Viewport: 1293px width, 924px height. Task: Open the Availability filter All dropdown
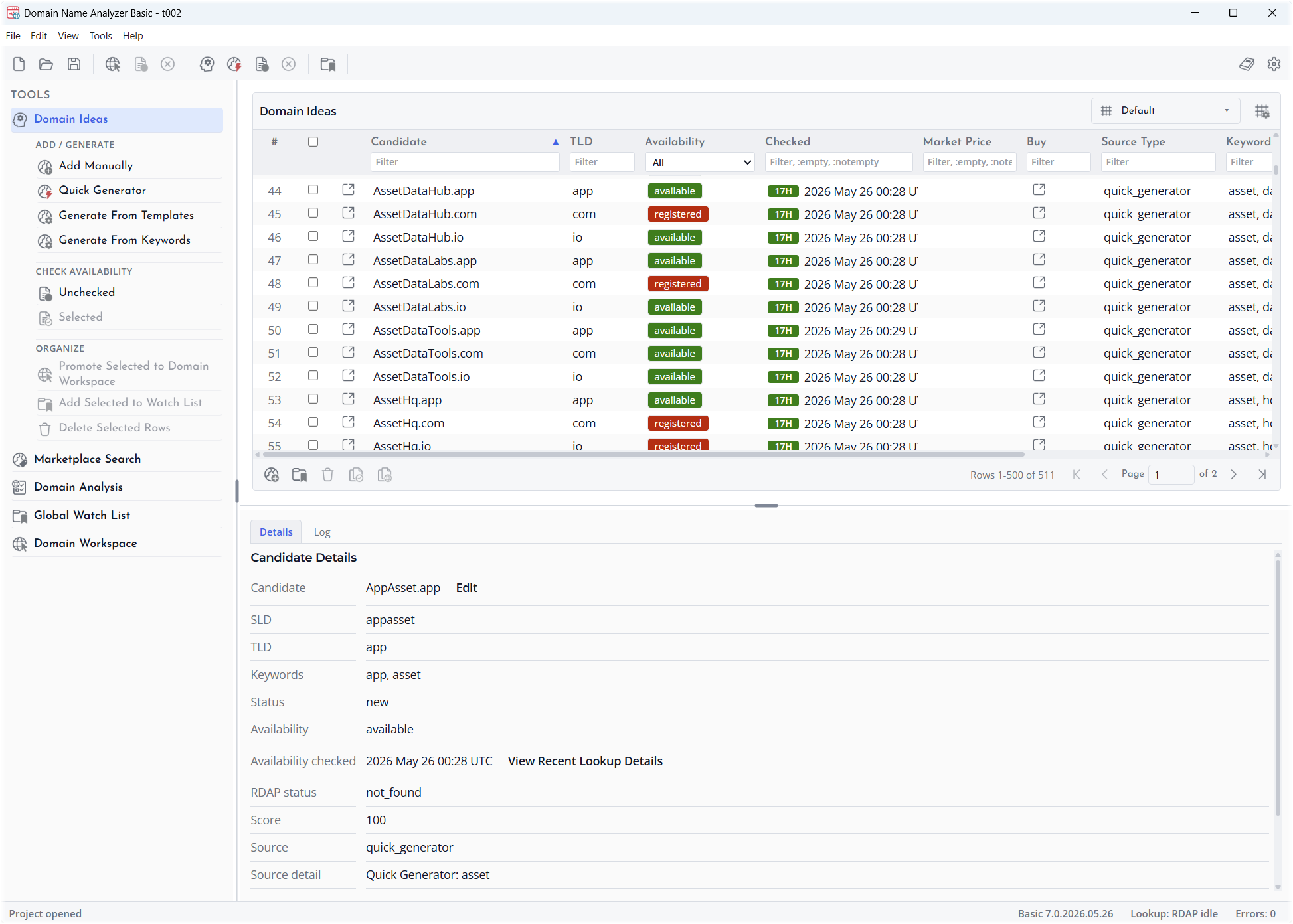click(700, 162)
